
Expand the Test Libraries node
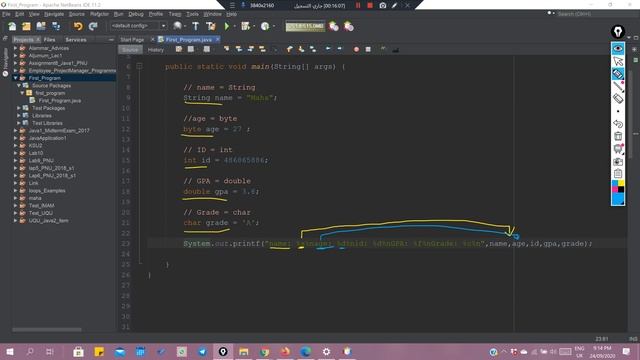click(x=19, y=123)
